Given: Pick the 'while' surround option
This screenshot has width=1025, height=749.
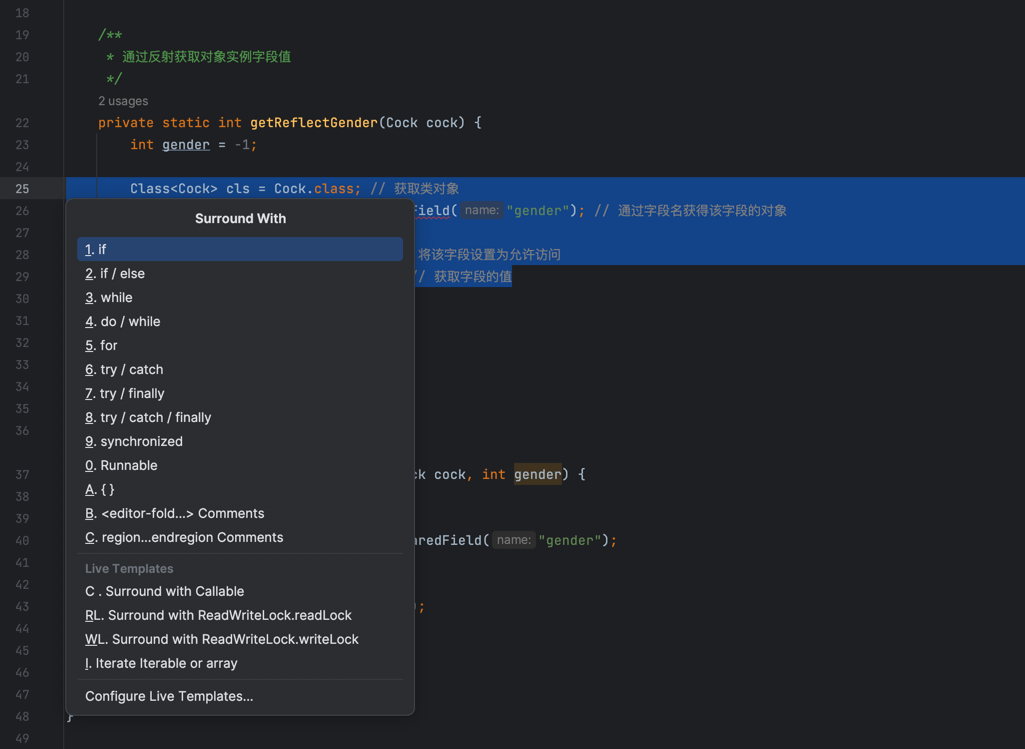Looking at the screenshot, I should 109,297.
